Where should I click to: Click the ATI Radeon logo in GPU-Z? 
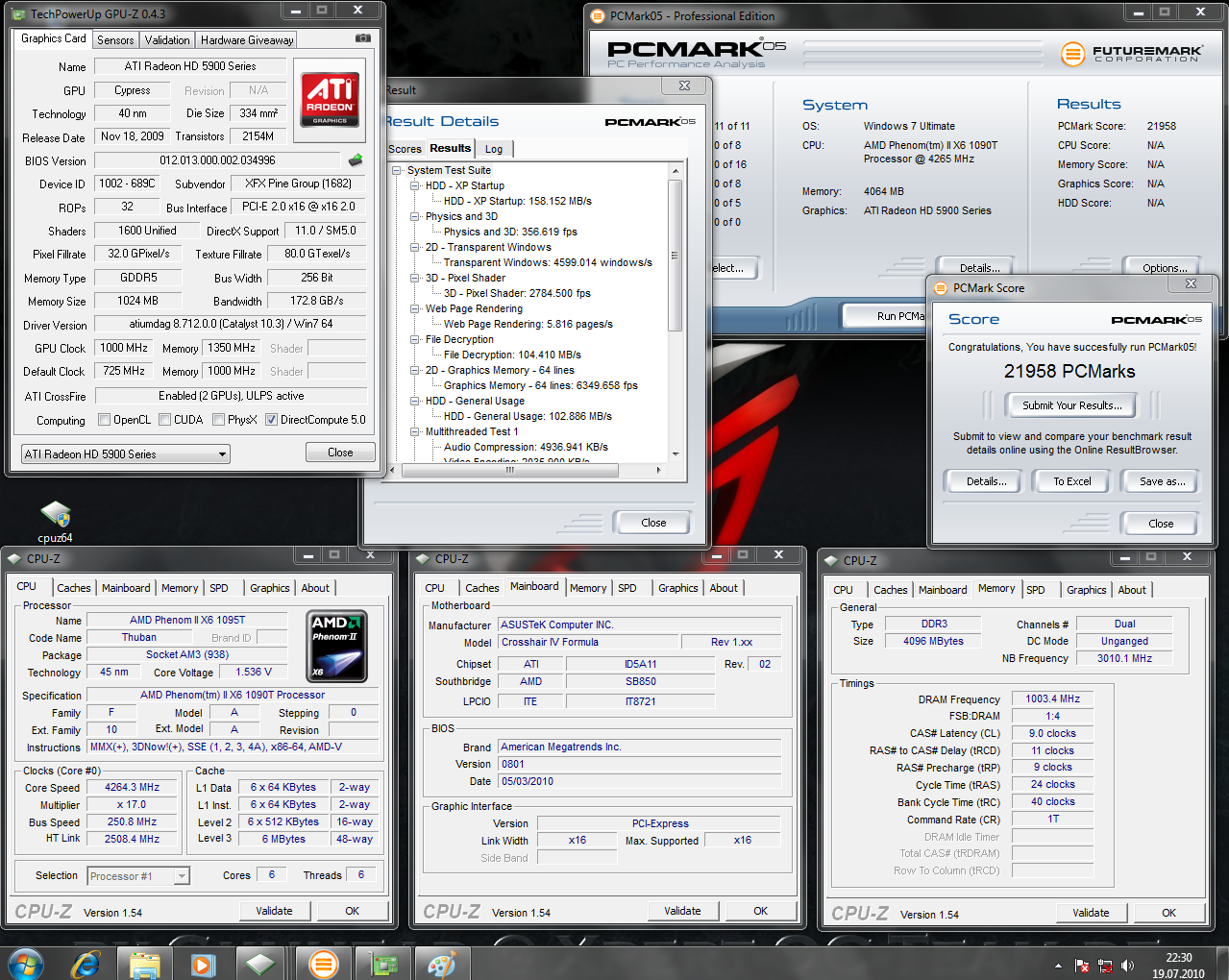coord(330,100)
